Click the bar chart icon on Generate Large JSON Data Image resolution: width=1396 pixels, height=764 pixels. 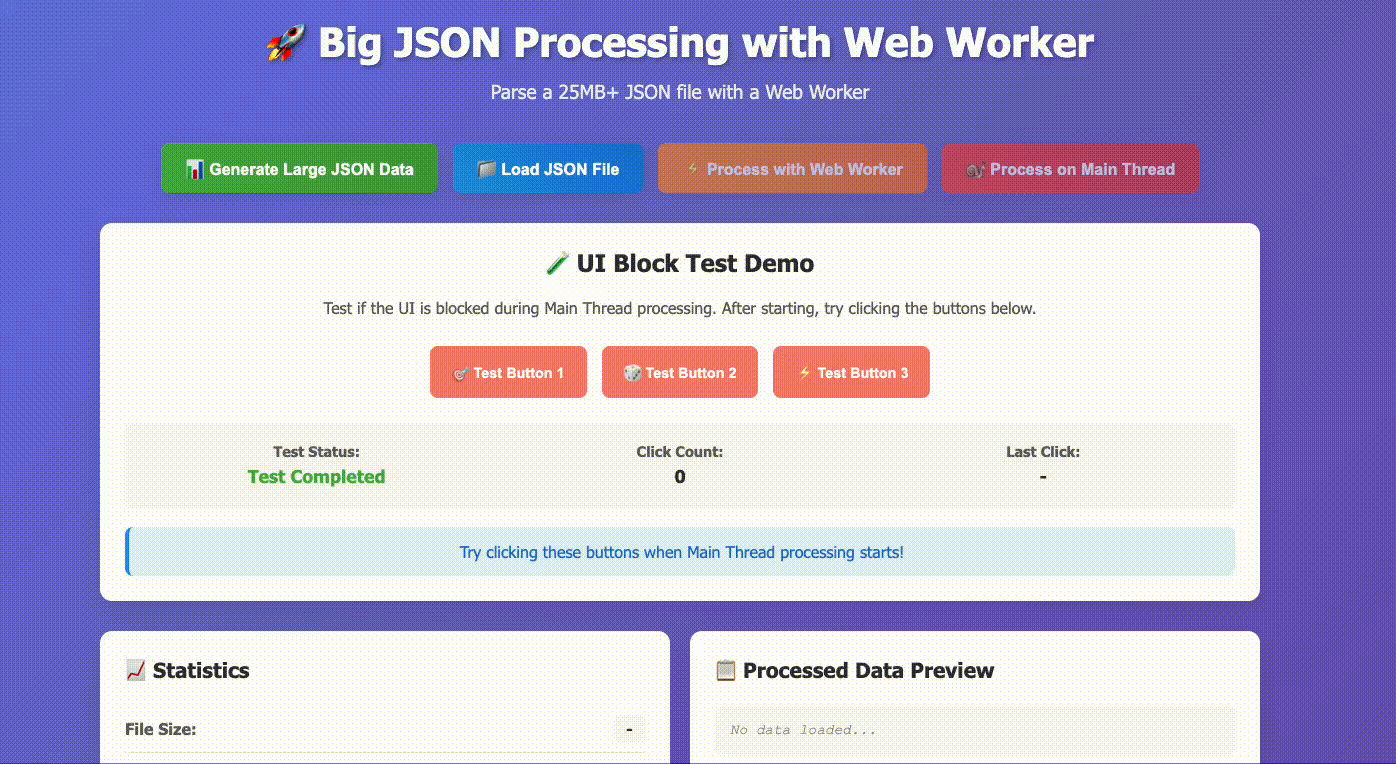tap(196, 169)
